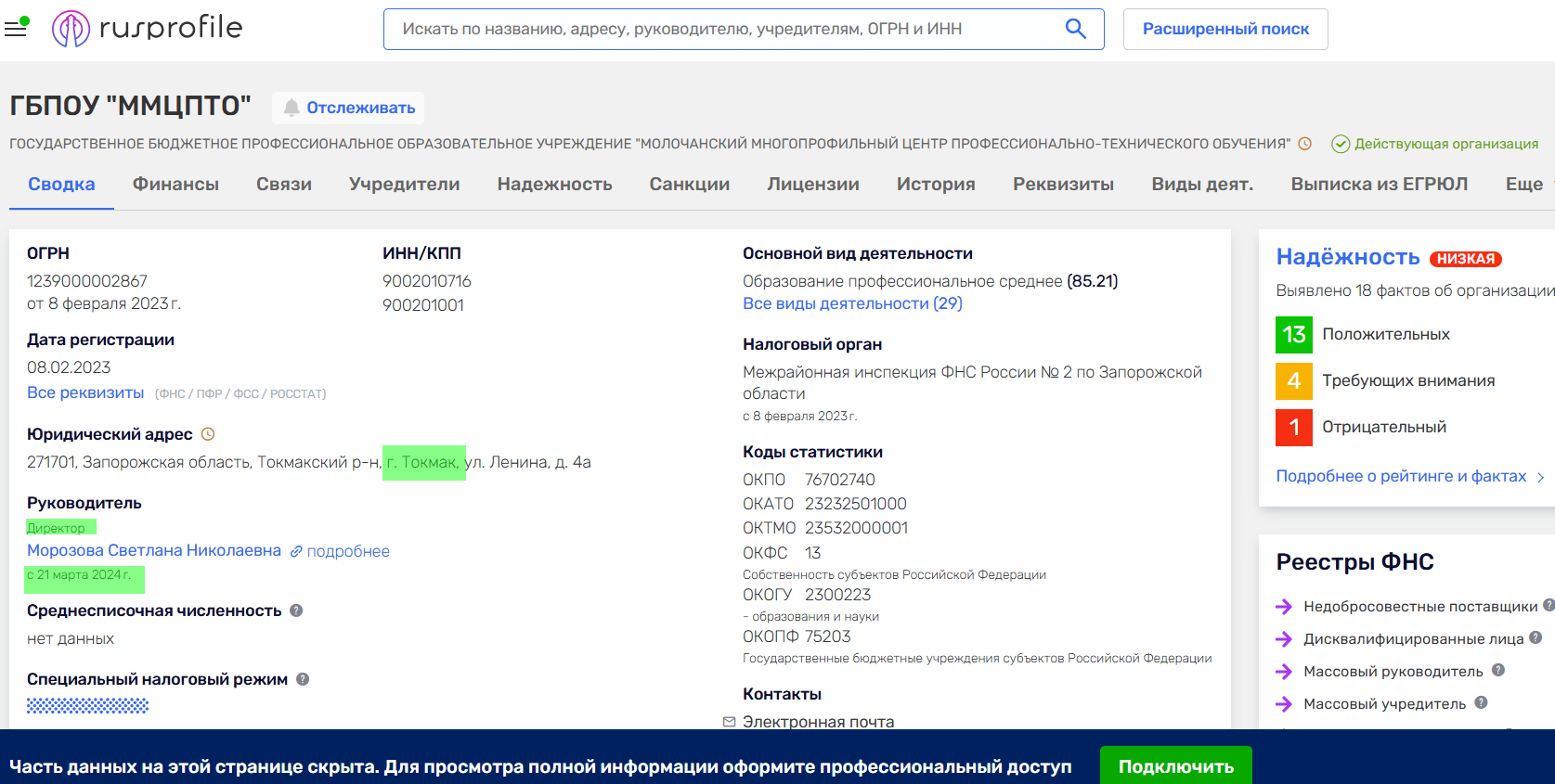Open the hamburger menu icon
This screenshot has height=784, width=1555.
[16, 29]
